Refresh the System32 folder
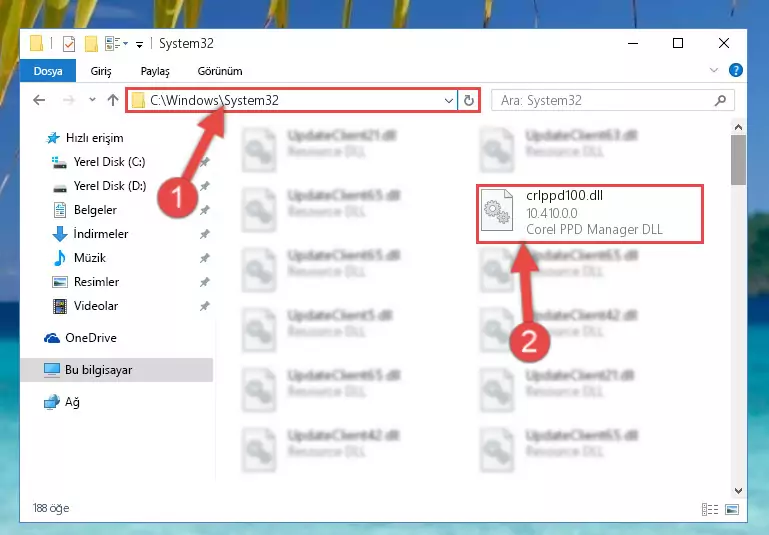769x535 pixels. point(469,100)
